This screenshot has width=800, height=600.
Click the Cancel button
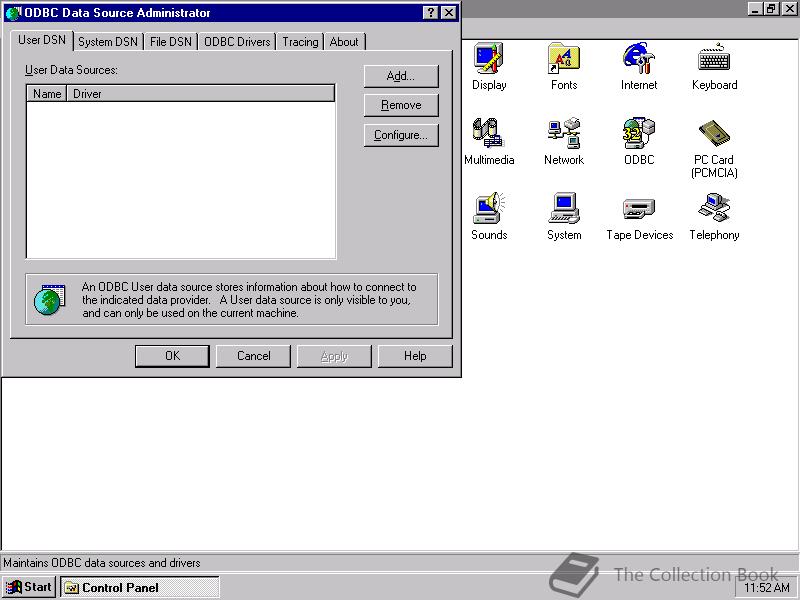click(x=254, y=356)
